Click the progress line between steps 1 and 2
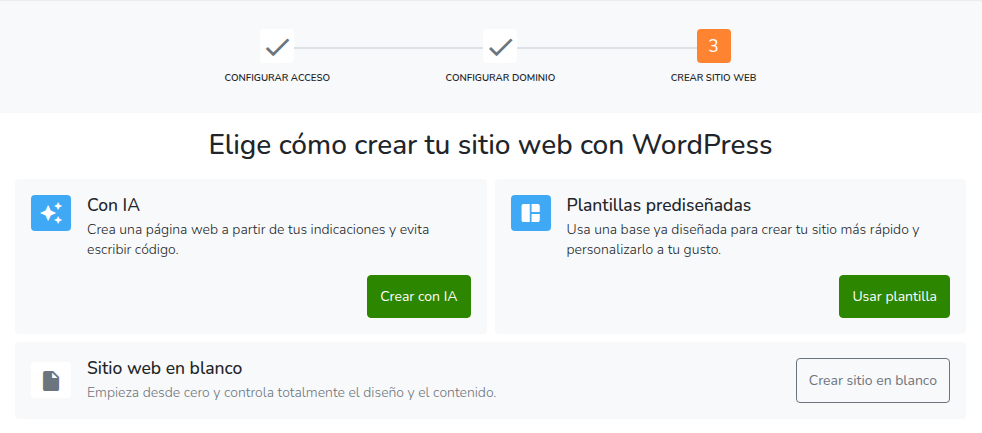This screenshot has width=982, height=433. tap(388, 47)
